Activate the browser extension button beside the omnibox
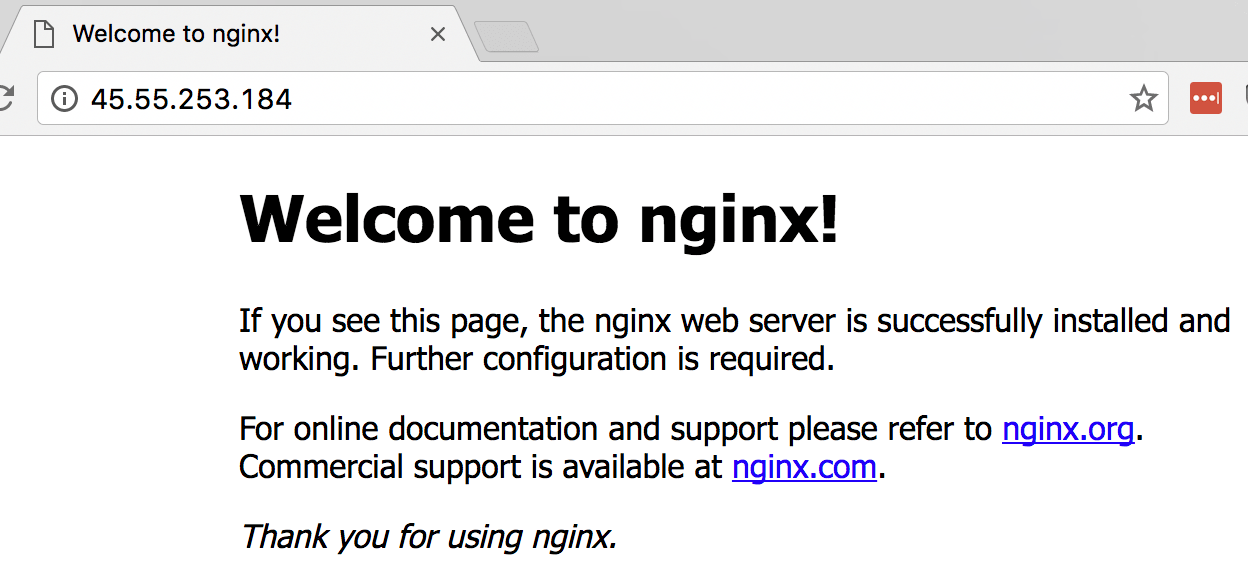Screen dimensions: 1248x582 tap(1205, 98)
